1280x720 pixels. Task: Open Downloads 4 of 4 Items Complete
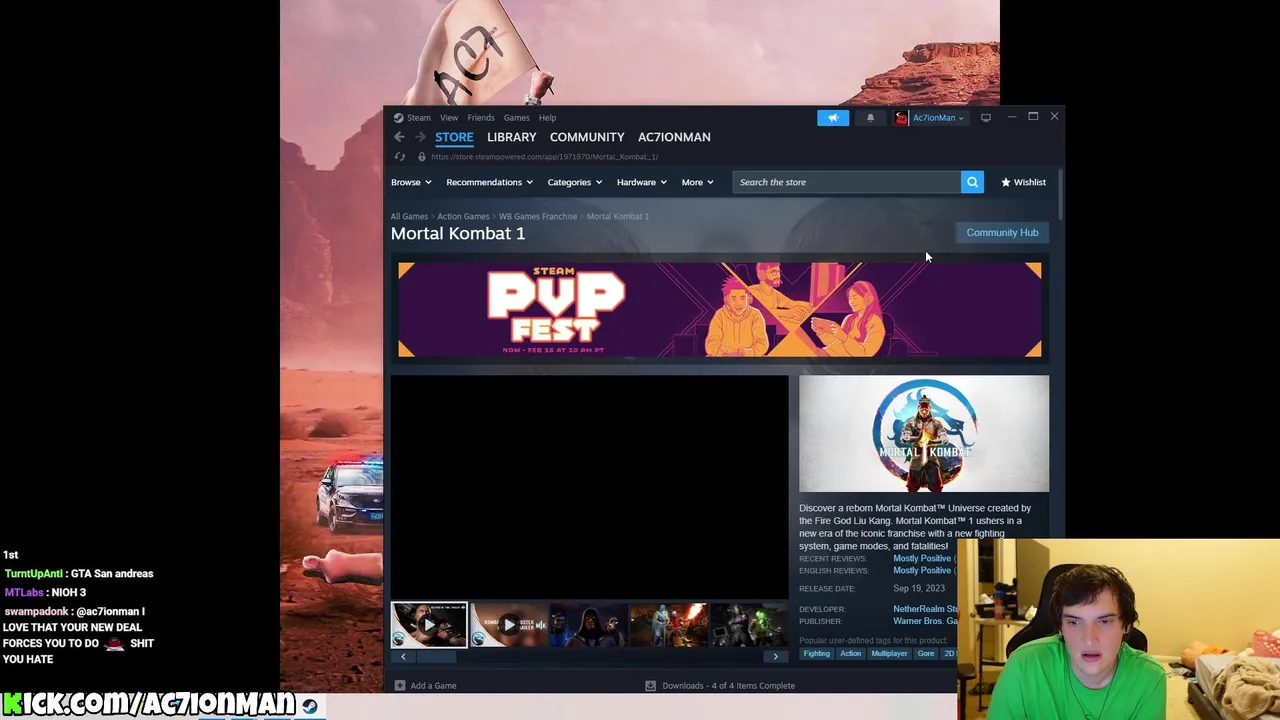pos(728,686)
